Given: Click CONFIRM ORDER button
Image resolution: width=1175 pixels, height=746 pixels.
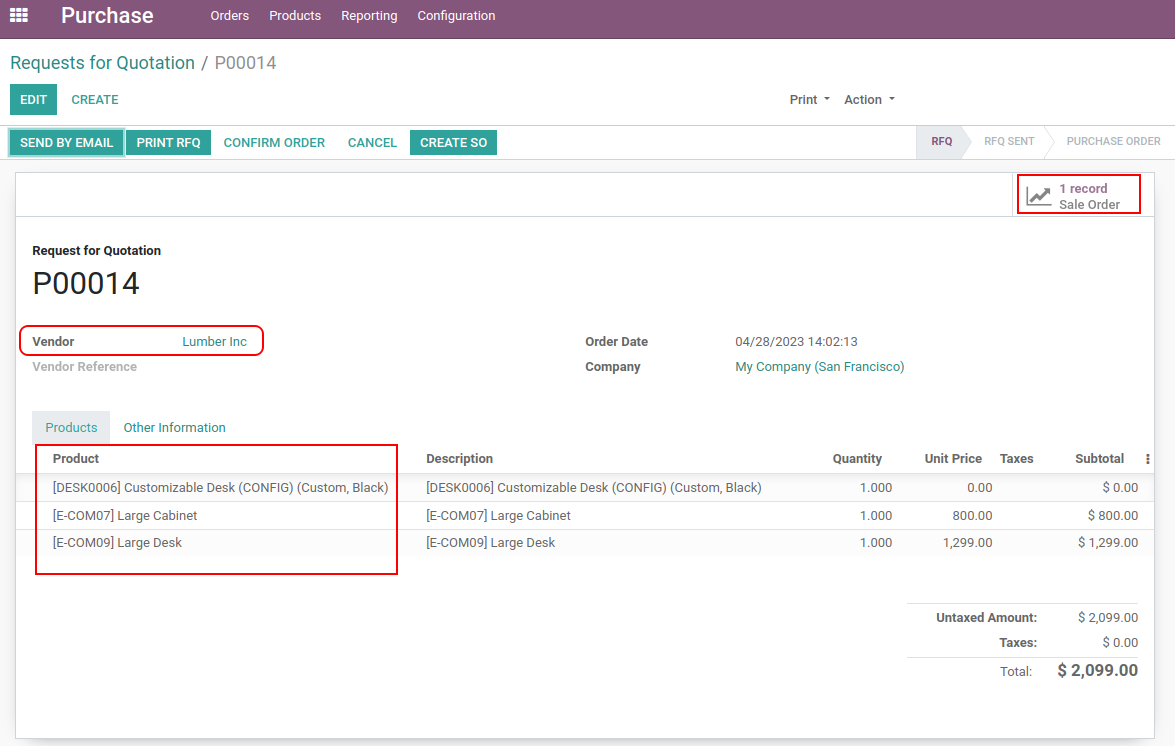Looking at the screenshot, I should (x=274, y=143).
